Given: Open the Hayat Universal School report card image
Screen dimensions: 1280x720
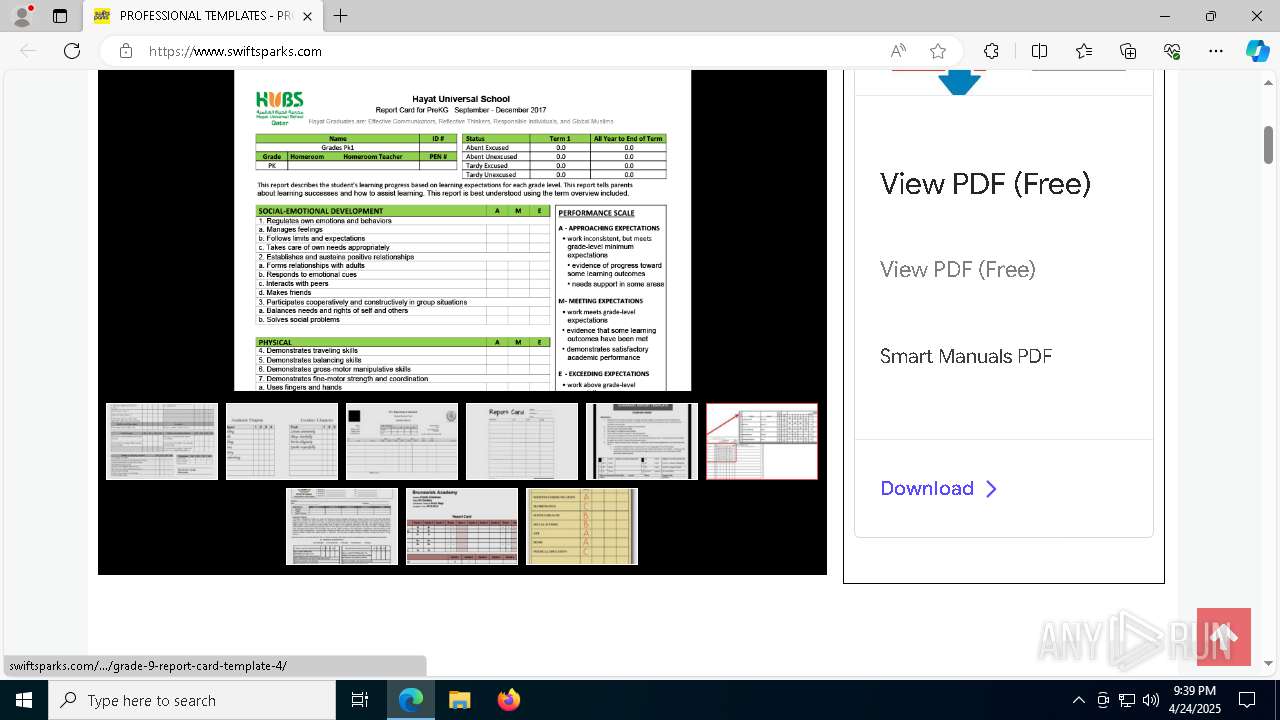Looking at the screenshot, I should (462, 230).
